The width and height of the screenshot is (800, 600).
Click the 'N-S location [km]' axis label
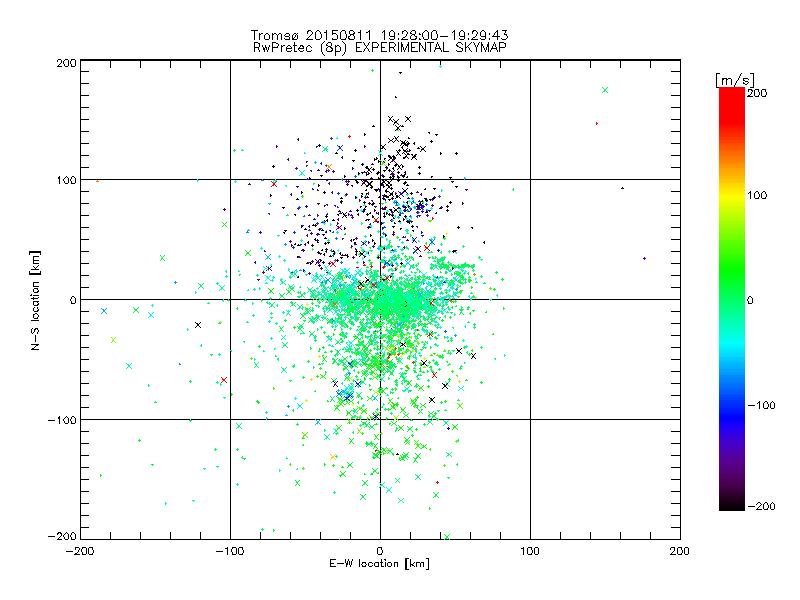click(35, 300)
